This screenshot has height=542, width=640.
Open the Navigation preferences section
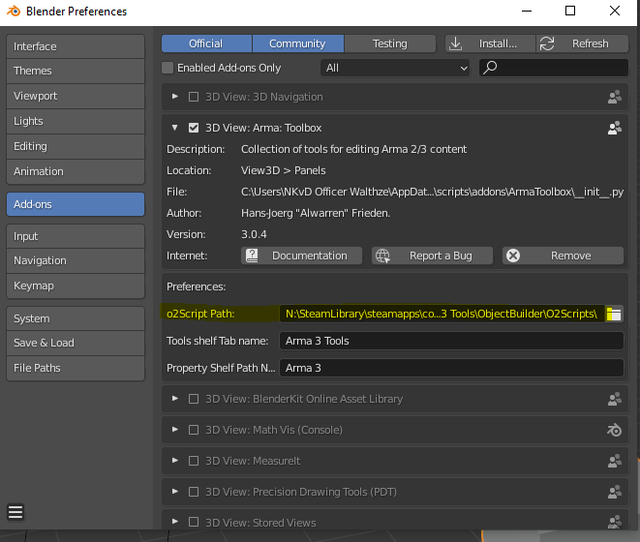[x=76, y=261]
